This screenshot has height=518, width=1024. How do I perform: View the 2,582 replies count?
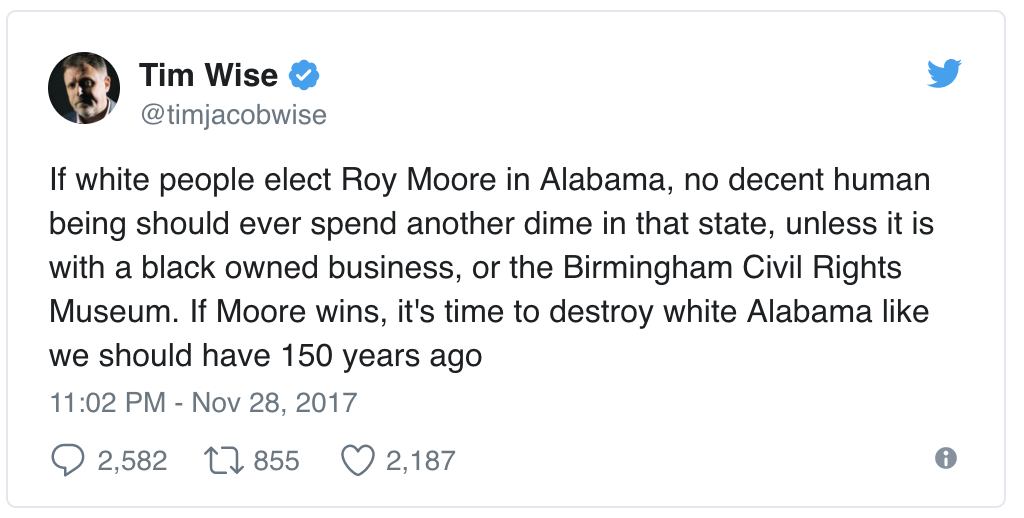(132, 460)
